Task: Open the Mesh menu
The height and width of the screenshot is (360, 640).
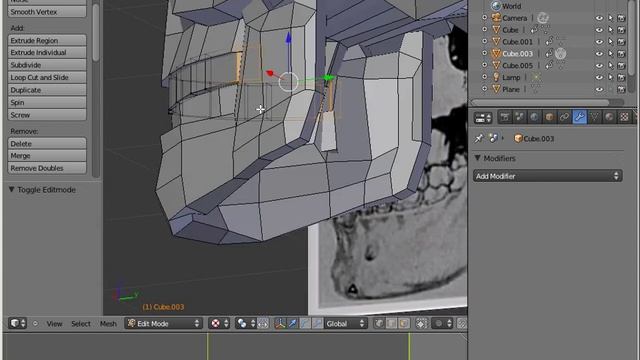Action: point(108,324)
